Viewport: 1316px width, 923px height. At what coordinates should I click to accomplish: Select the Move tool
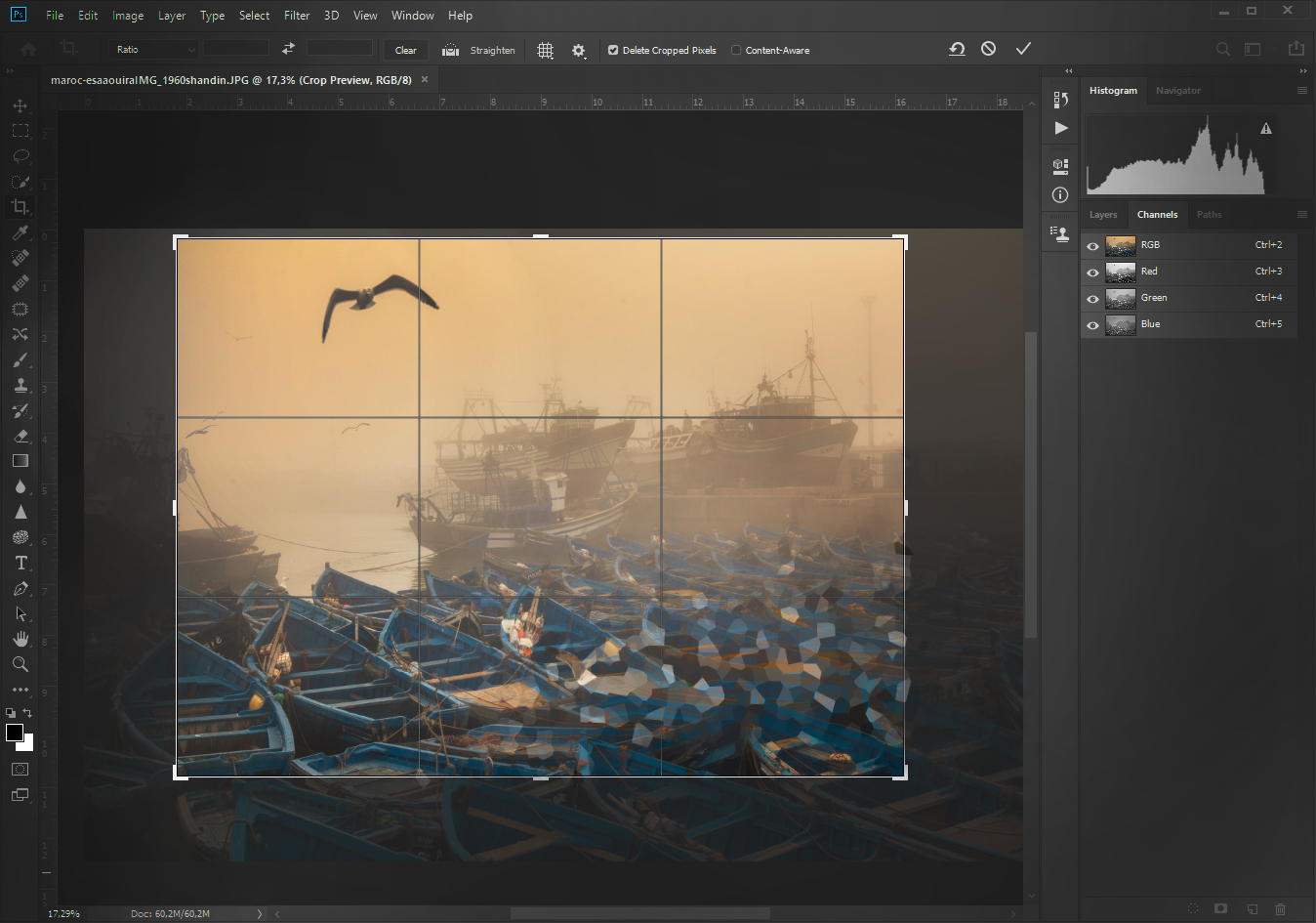pos(21,105)
